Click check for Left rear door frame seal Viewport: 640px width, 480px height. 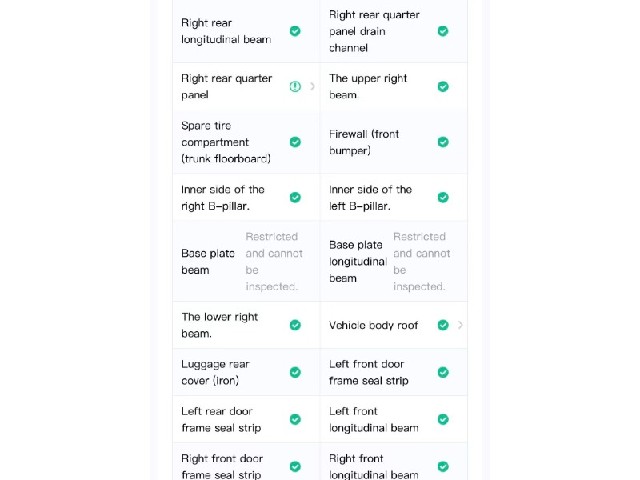coord(295,420)
